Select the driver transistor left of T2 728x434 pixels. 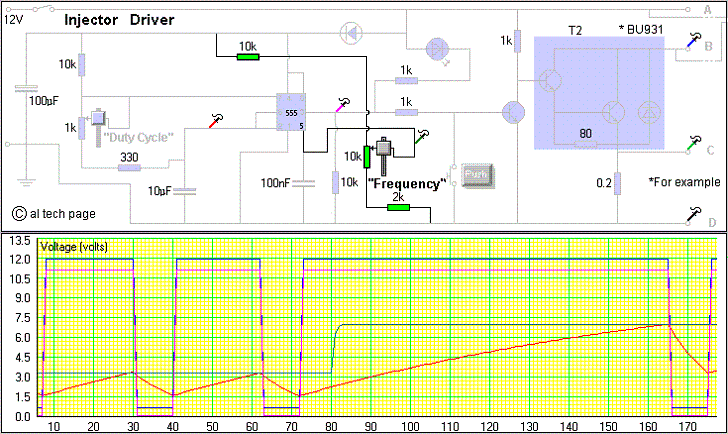(514, 112)
